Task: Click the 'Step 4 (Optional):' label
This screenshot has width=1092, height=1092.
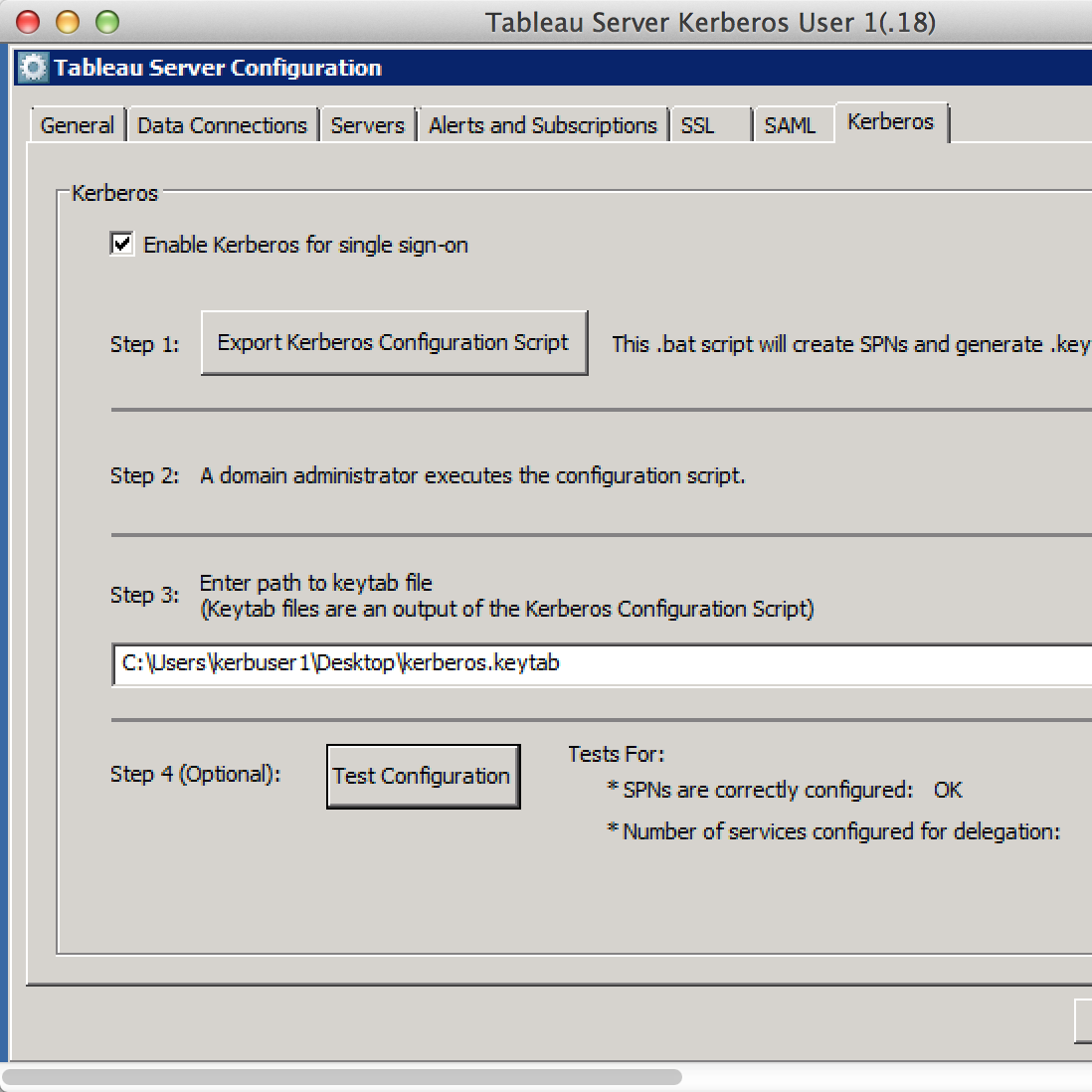Action: [196, 775]
